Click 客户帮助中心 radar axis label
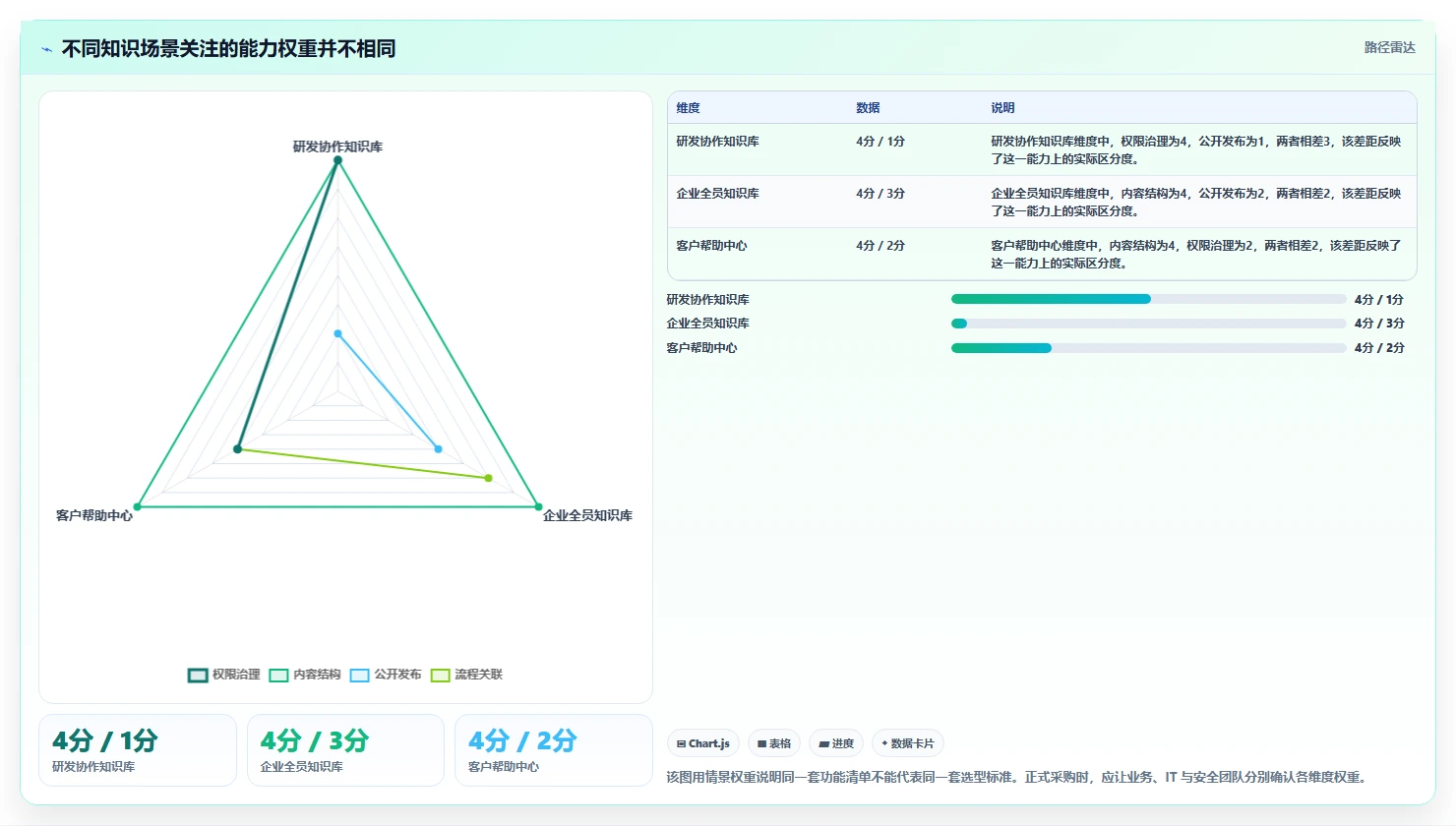The width and height of the screenshot is (1456, 826). [x=94, y=515]
